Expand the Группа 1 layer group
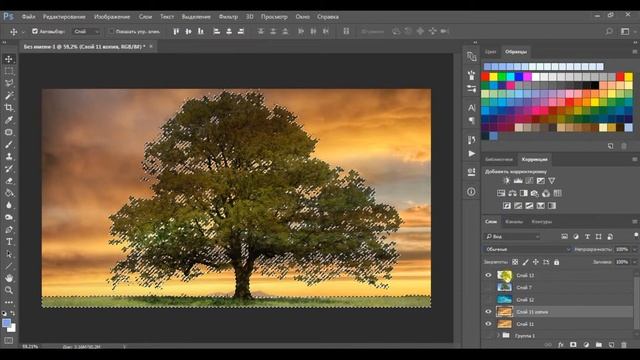Image resolution: width=640 pixels, height=360 pixels. point(498,336)
